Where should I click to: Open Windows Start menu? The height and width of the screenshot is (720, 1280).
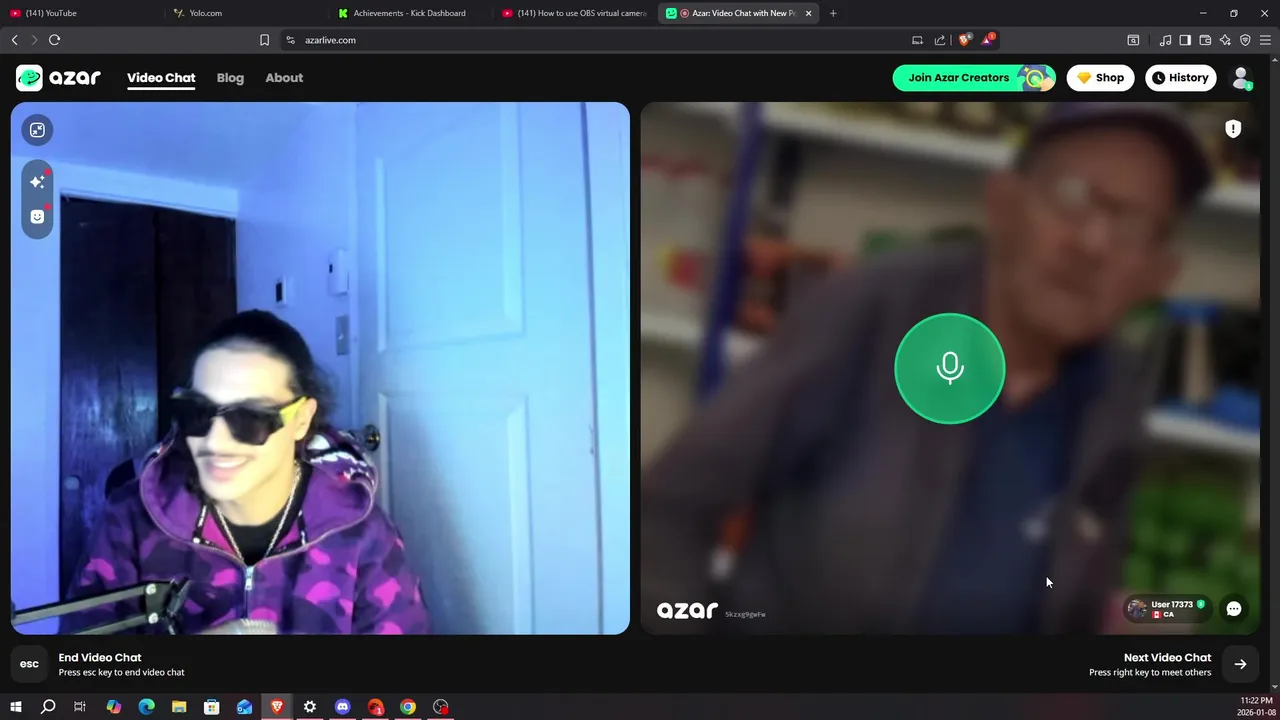[x=15, y=707]
